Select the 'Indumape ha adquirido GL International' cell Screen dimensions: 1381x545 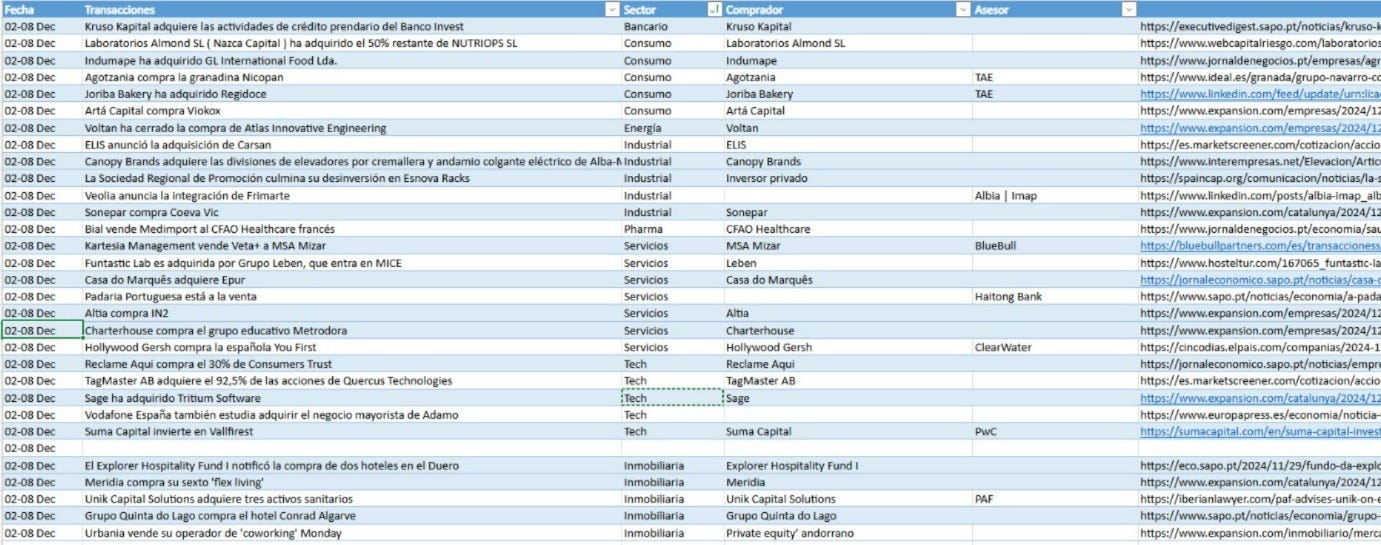[351, 60]
